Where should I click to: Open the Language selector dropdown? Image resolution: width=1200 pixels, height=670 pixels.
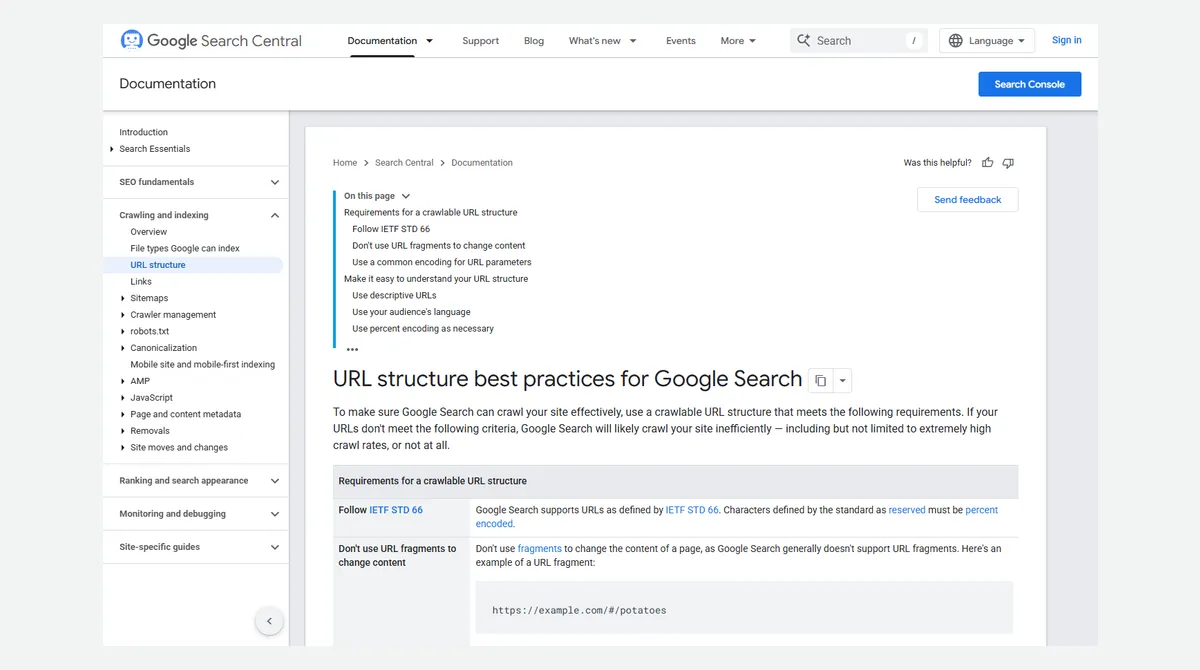(987, 41)
